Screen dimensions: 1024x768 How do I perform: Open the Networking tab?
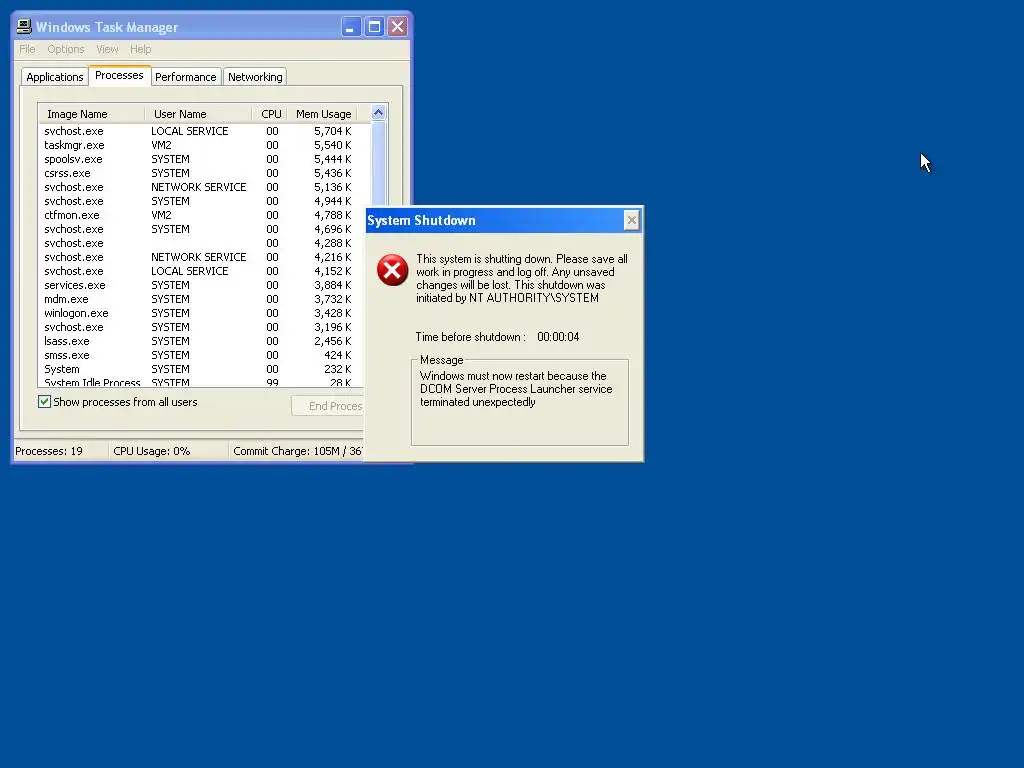click(x=255, y=77)
